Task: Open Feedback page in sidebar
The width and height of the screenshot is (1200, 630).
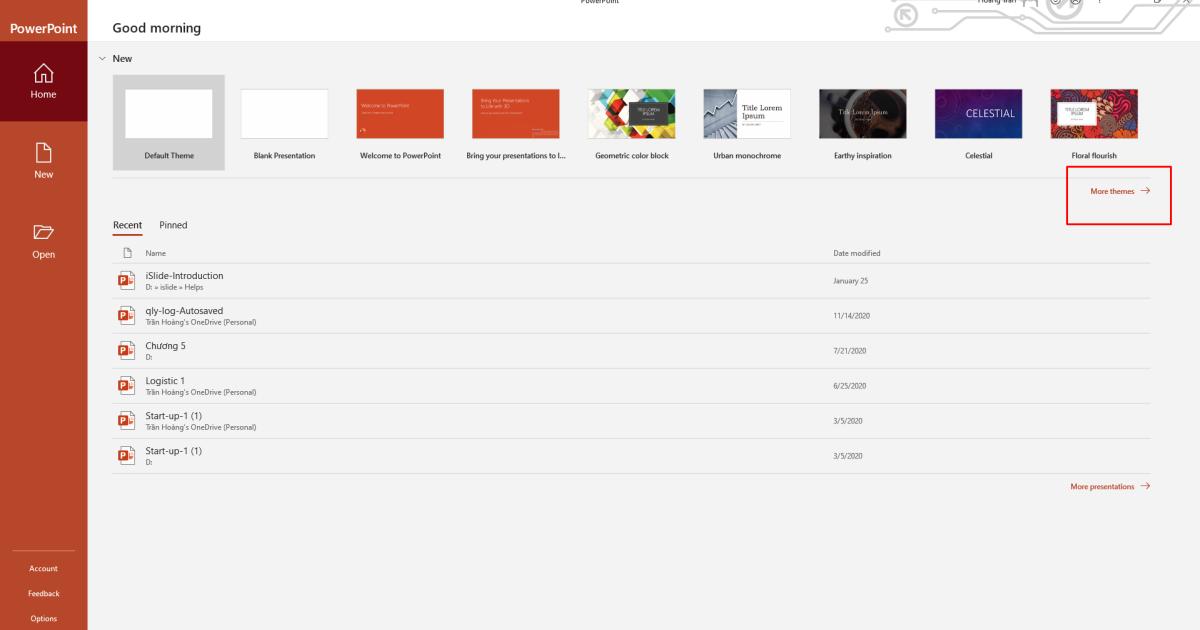Action: (x=44, y=593)
